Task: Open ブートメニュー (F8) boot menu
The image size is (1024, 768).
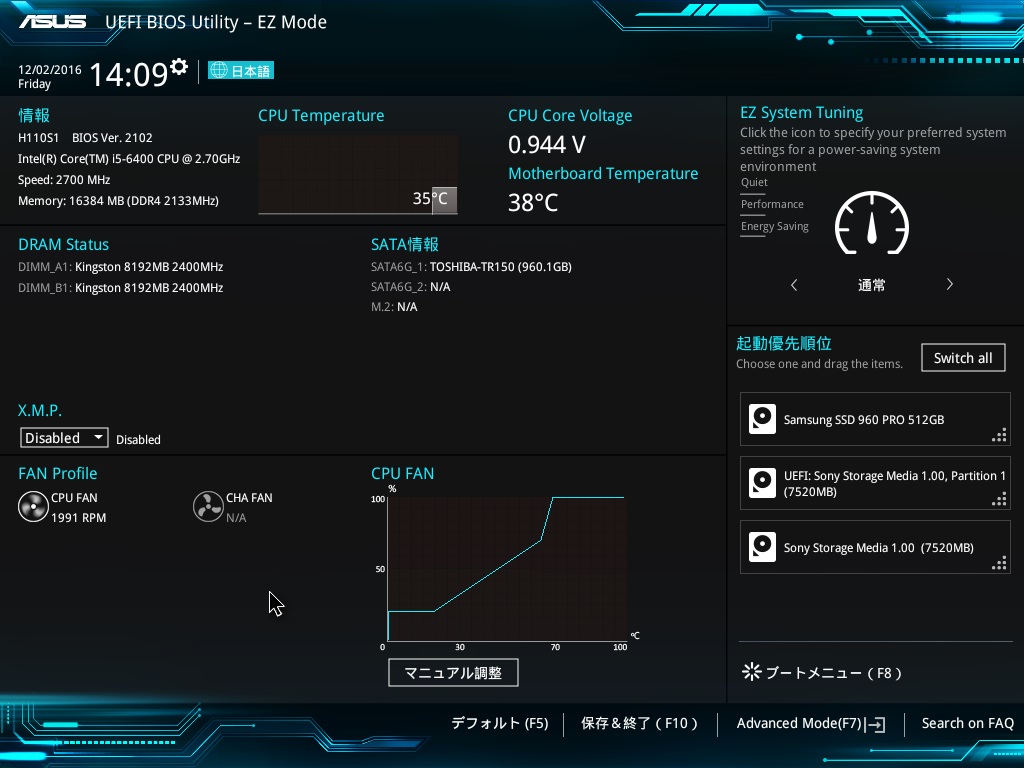Action: point(823,673)
